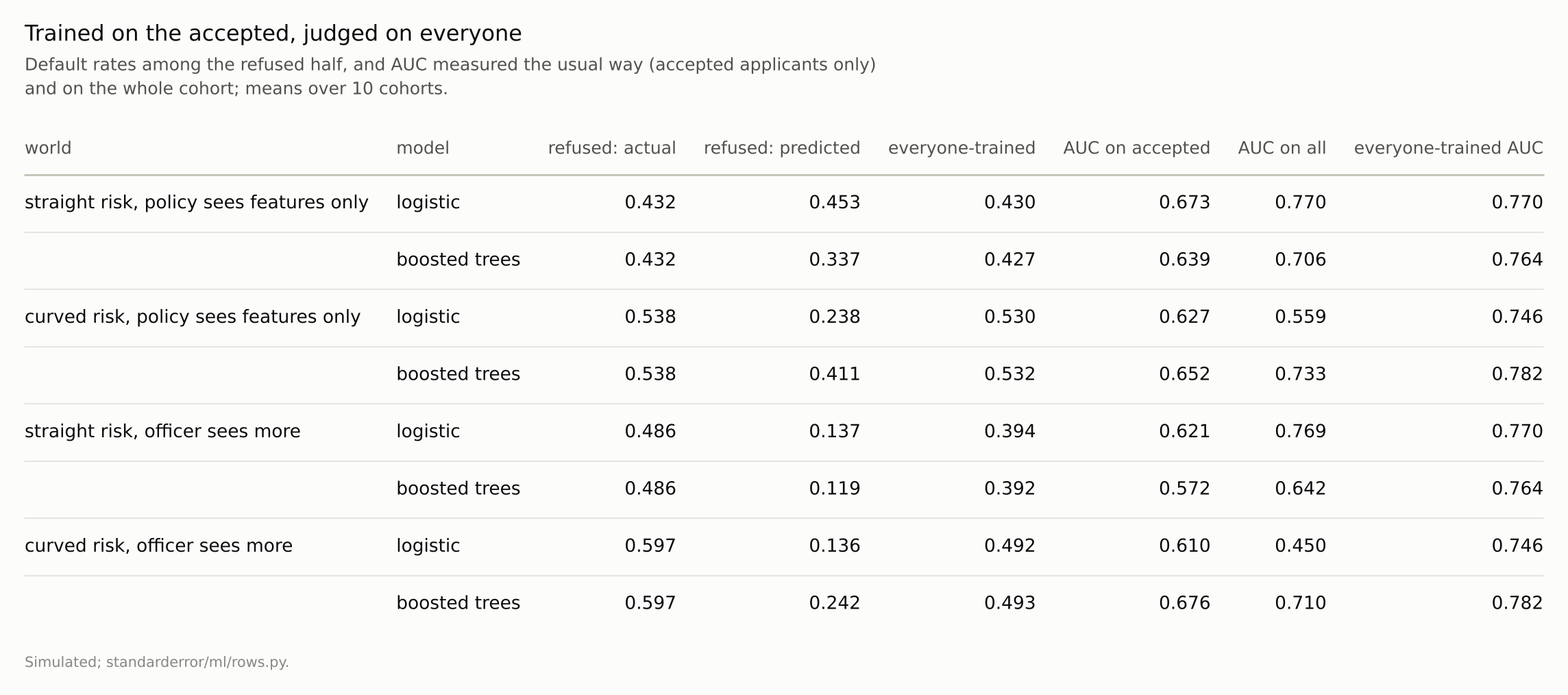Screen dimensions: 1568x695
Task: Click the everyone-trained value 0.392
Action: (1009, 489)
